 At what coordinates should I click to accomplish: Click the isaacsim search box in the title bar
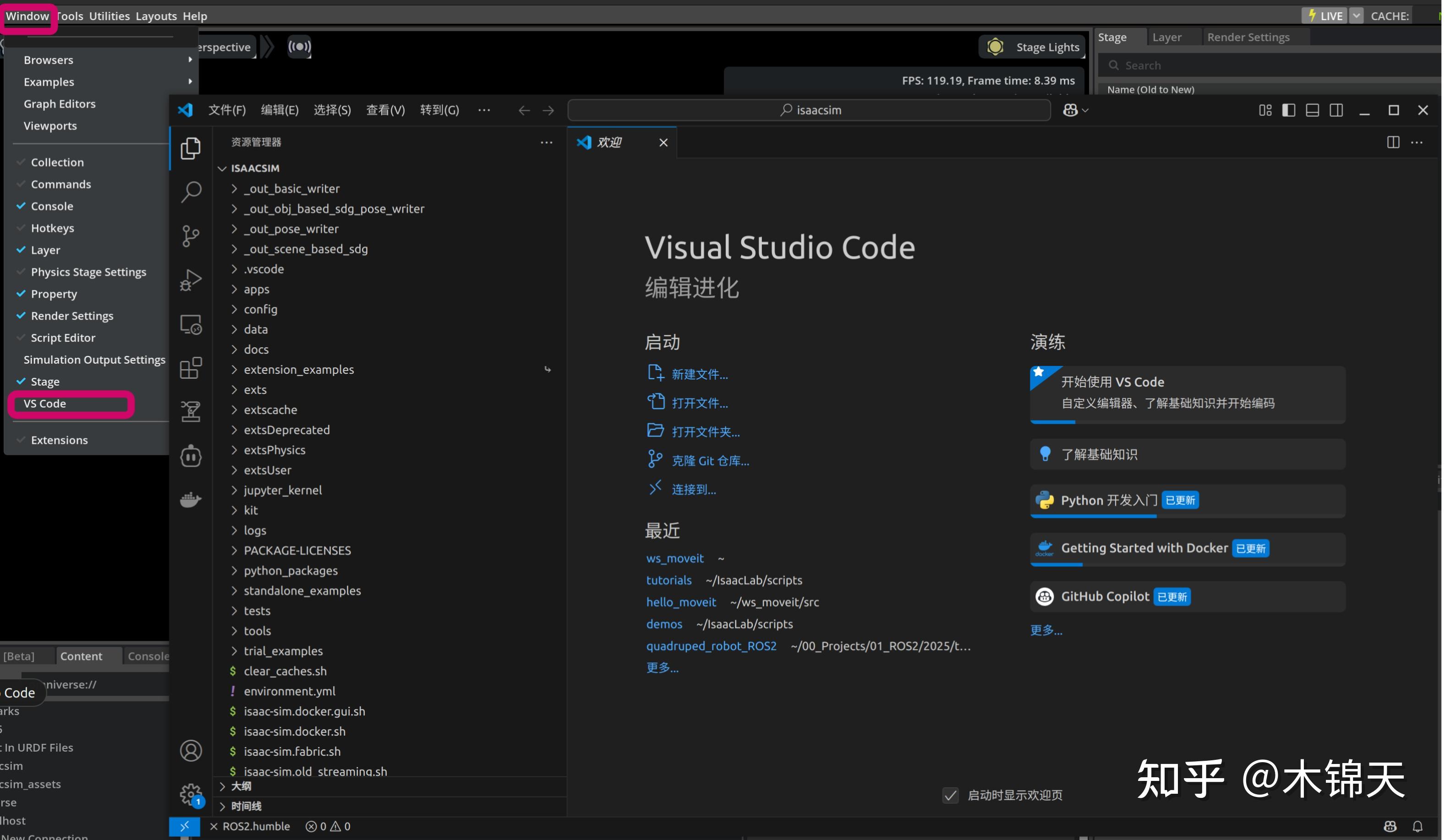(x=809, y=109)
